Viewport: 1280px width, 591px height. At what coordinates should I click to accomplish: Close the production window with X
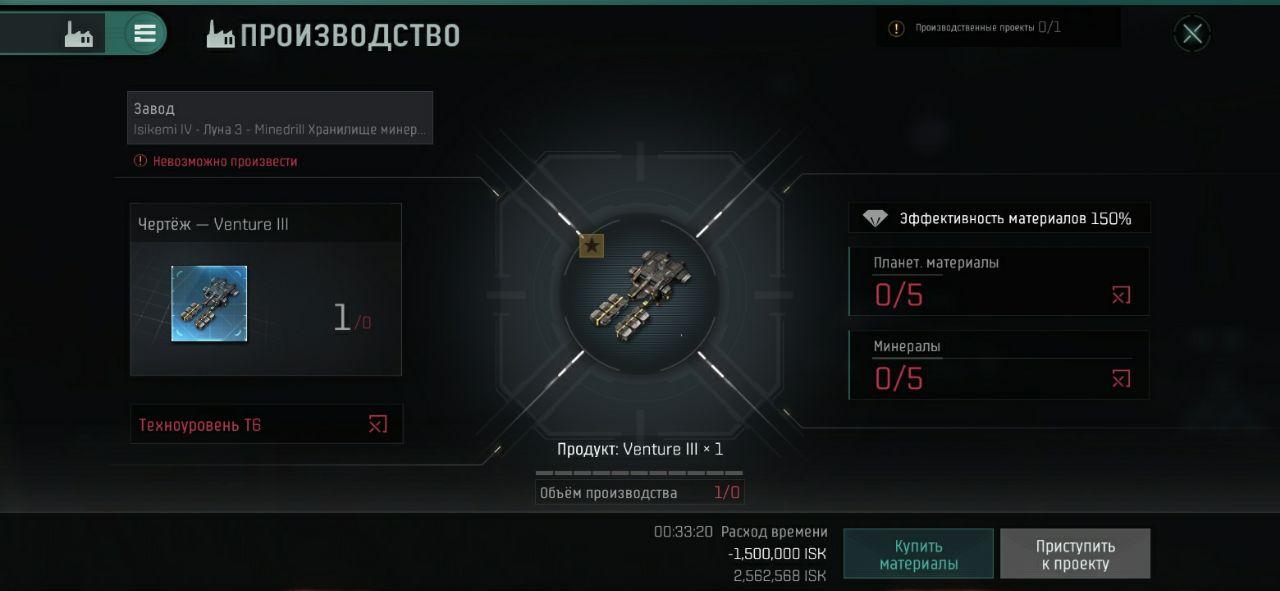point(1192,34)
